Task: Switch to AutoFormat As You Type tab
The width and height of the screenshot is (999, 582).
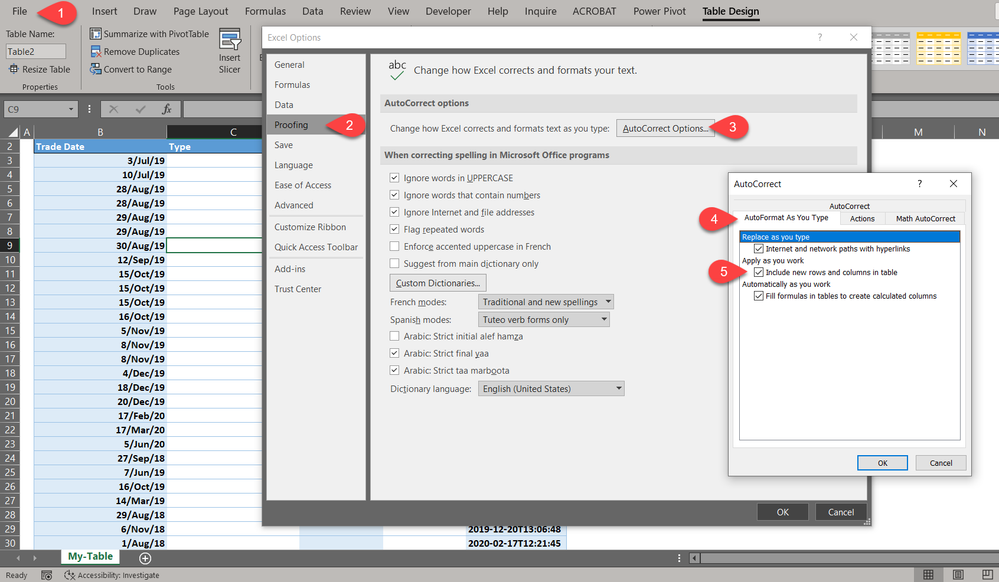Action: coord(786,218)
